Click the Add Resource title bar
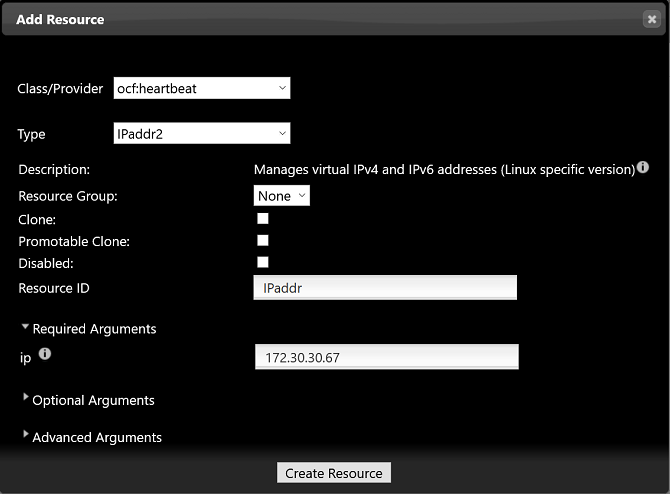Viewport: 670px width, 494px height. pos(300,19)
